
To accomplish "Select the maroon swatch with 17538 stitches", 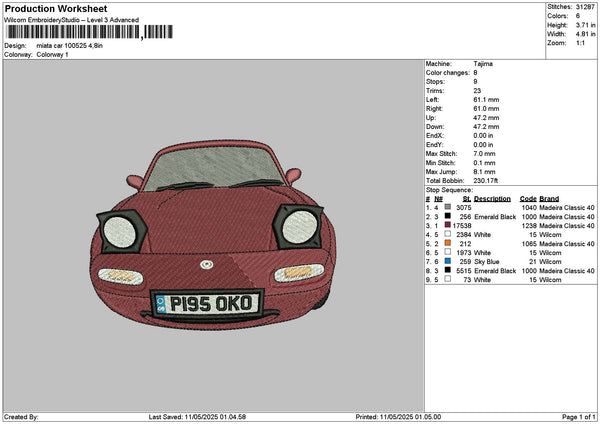I will click(x=448, y=225).
